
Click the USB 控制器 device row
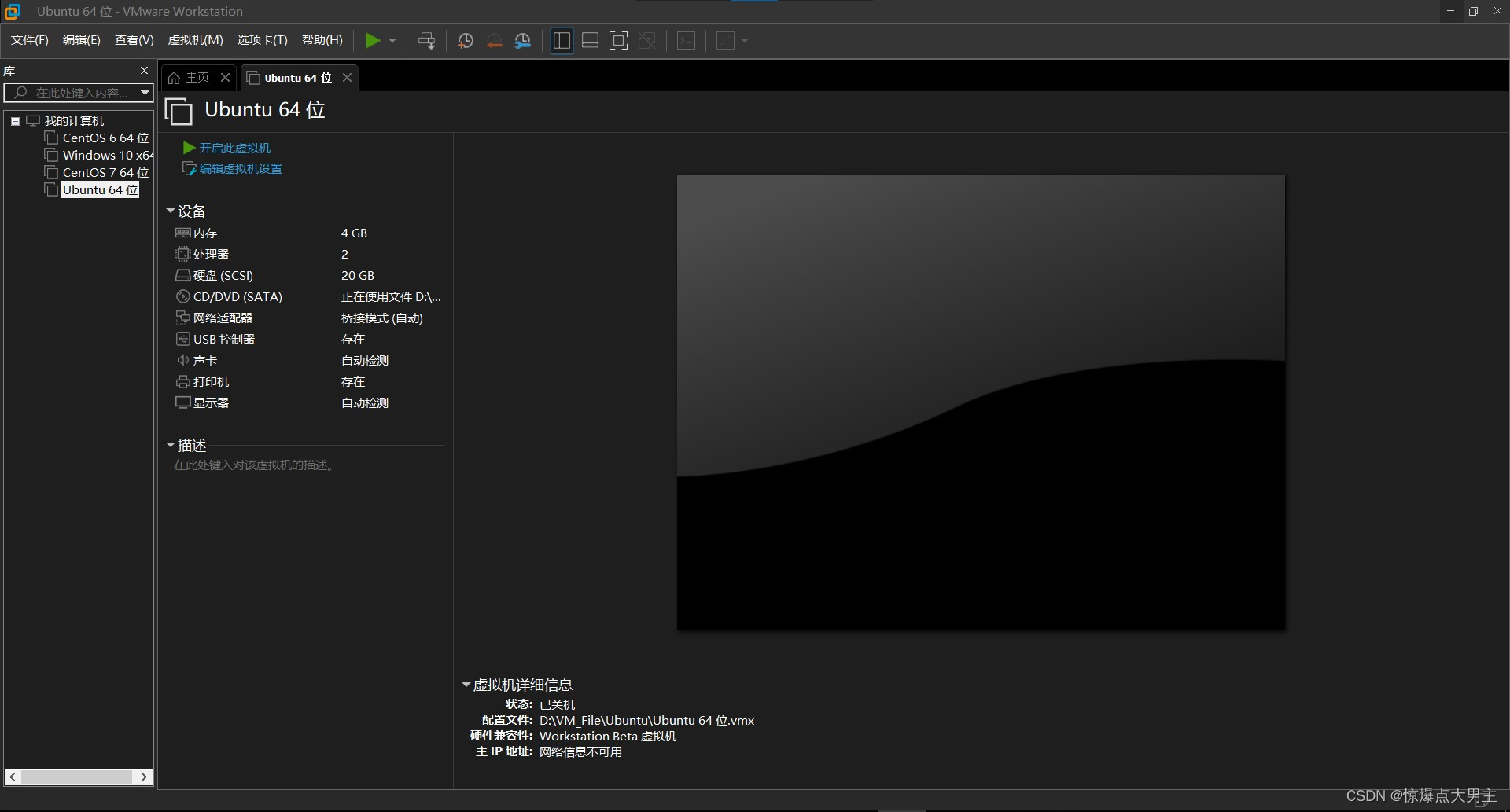pyautogui.click(x=308, y=339)
